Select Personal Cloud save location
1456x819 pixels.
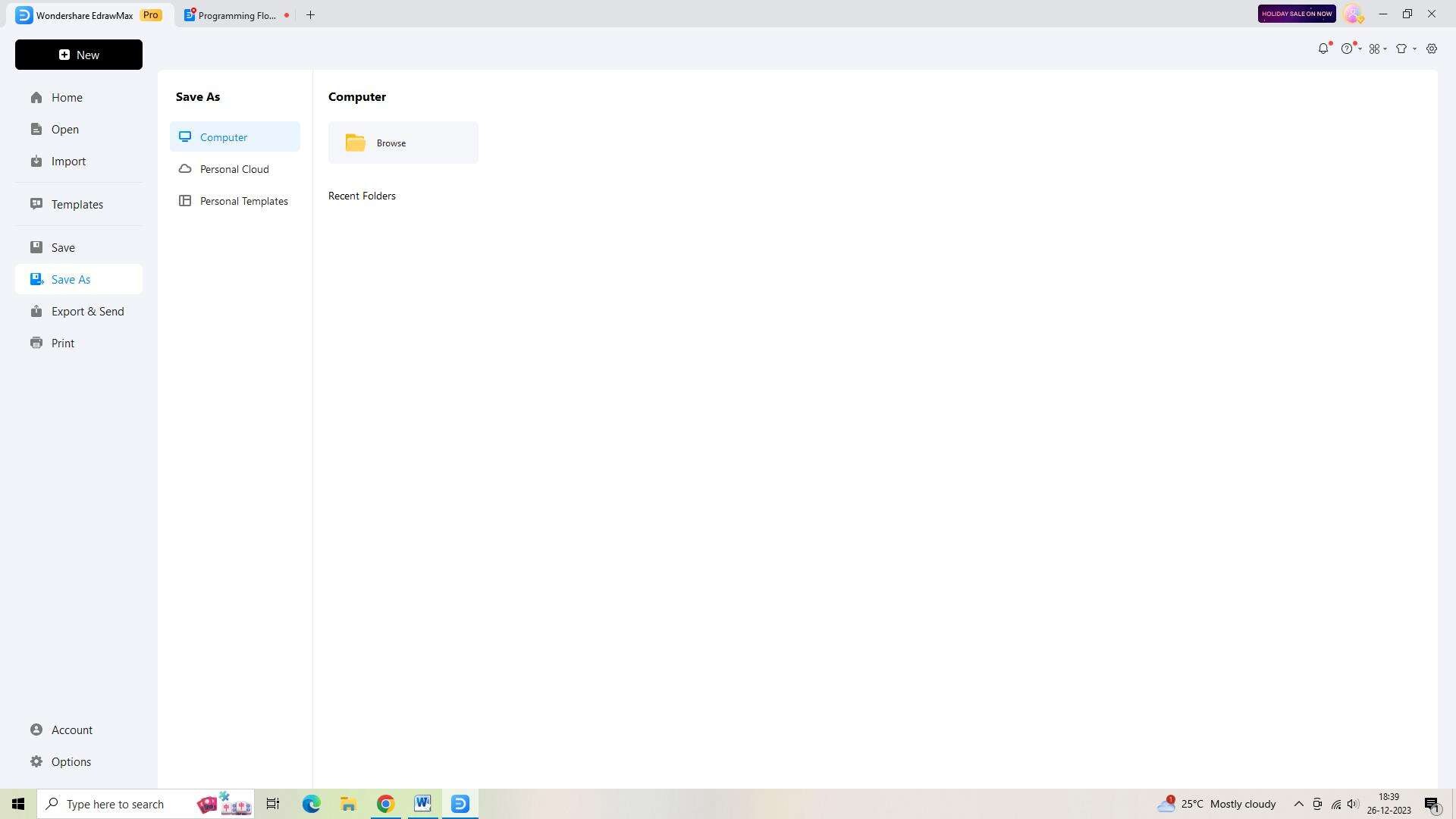(234, 168)
